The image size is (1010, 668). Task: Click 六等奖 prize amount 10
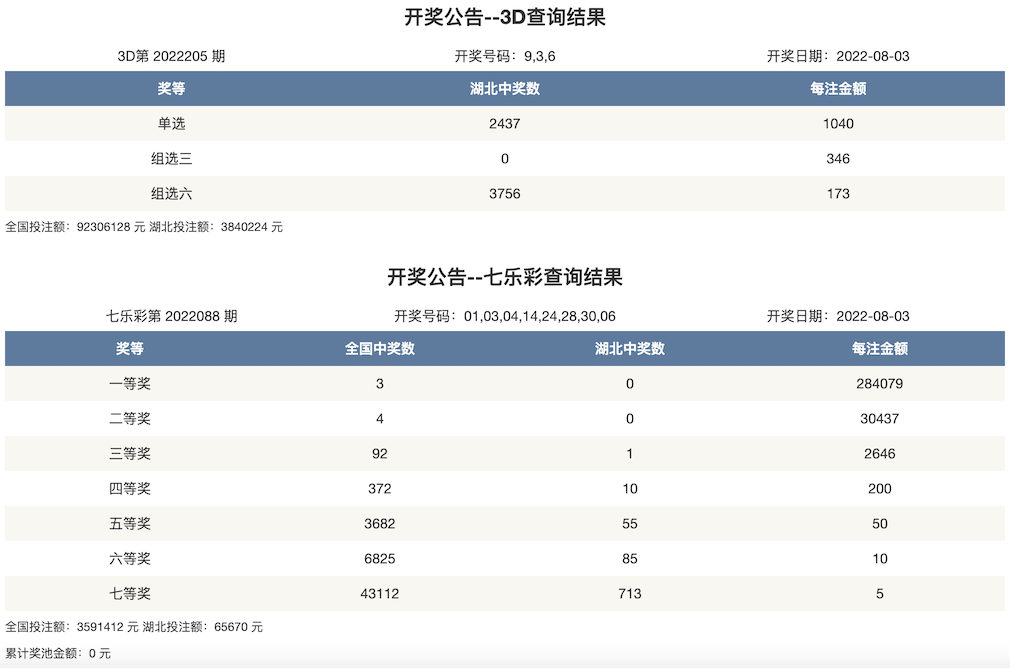[879, 558]
